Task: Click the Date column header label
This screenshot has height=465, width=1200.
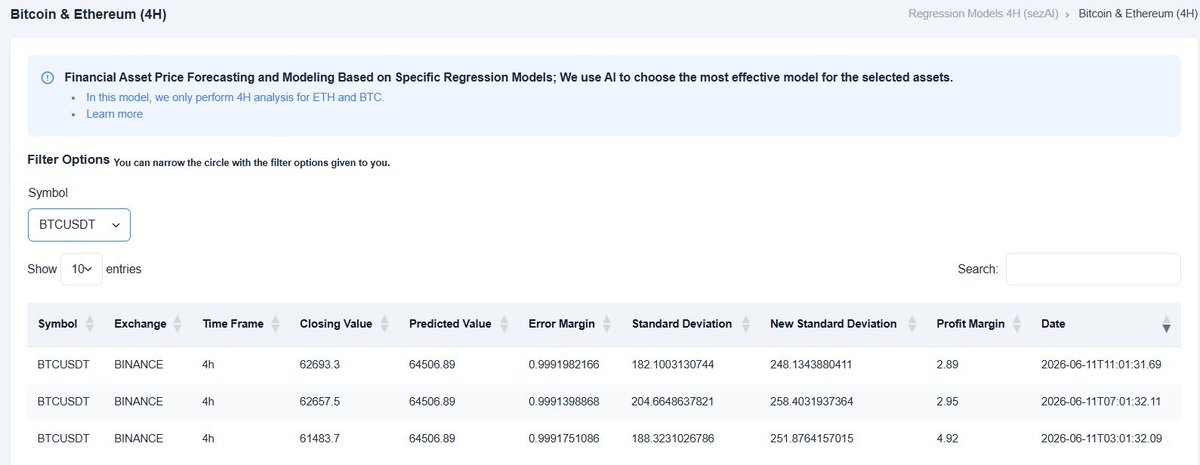Action: tap(1053, 324)
